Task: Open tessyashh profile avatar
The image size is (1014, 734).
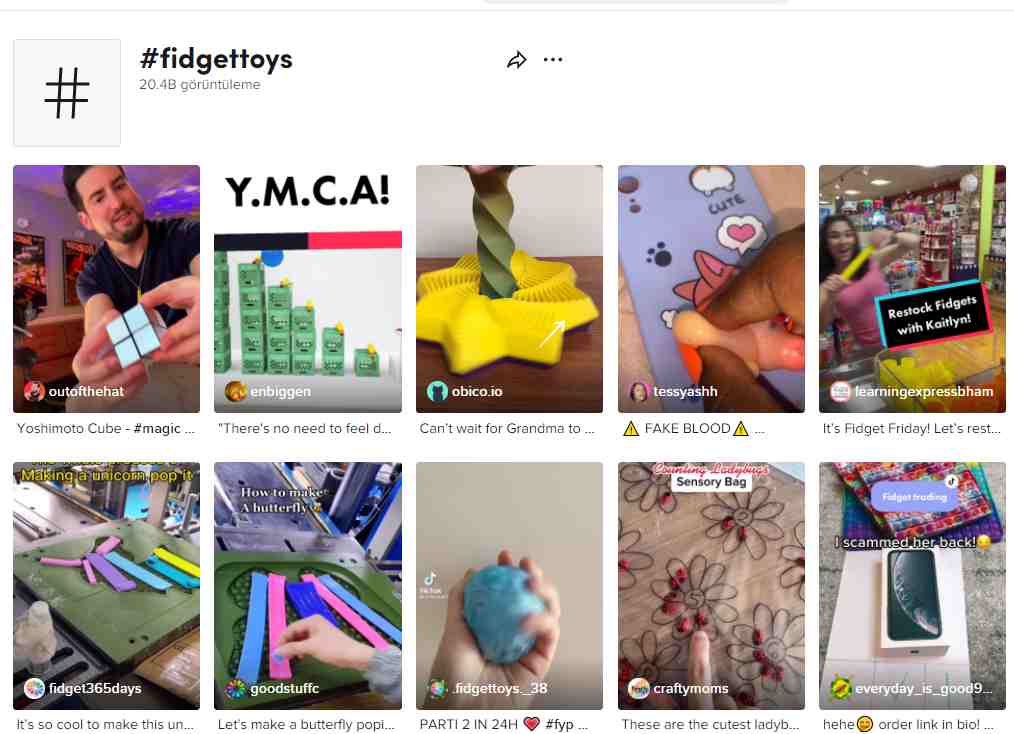Action: [639, 391]
